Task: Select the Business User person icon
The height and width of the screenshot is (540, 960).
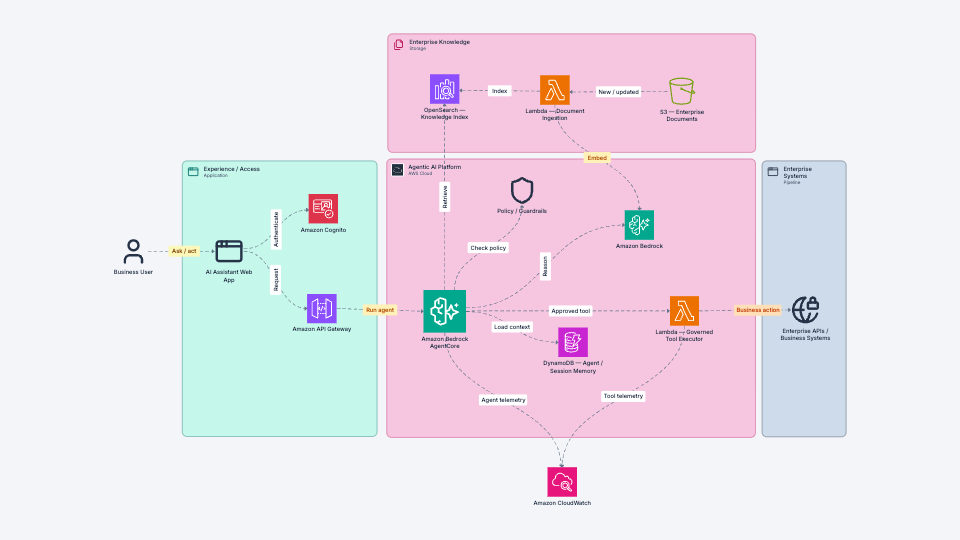Action: [x=133, y=251]
